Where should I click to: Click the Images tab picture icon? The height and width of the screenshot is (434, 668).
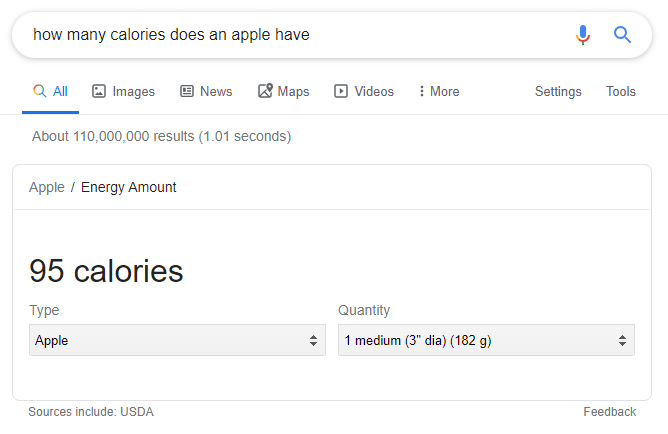(x=99, y=91)
